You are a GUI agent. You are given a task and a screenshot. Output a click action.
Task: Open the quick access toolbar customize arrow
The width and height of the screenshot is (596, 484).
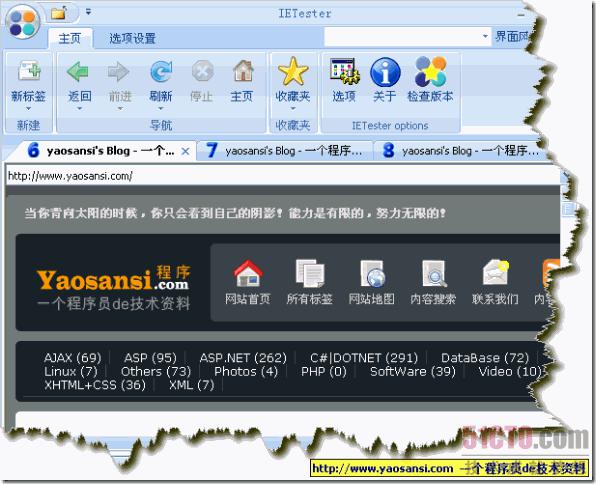(88, 12)
